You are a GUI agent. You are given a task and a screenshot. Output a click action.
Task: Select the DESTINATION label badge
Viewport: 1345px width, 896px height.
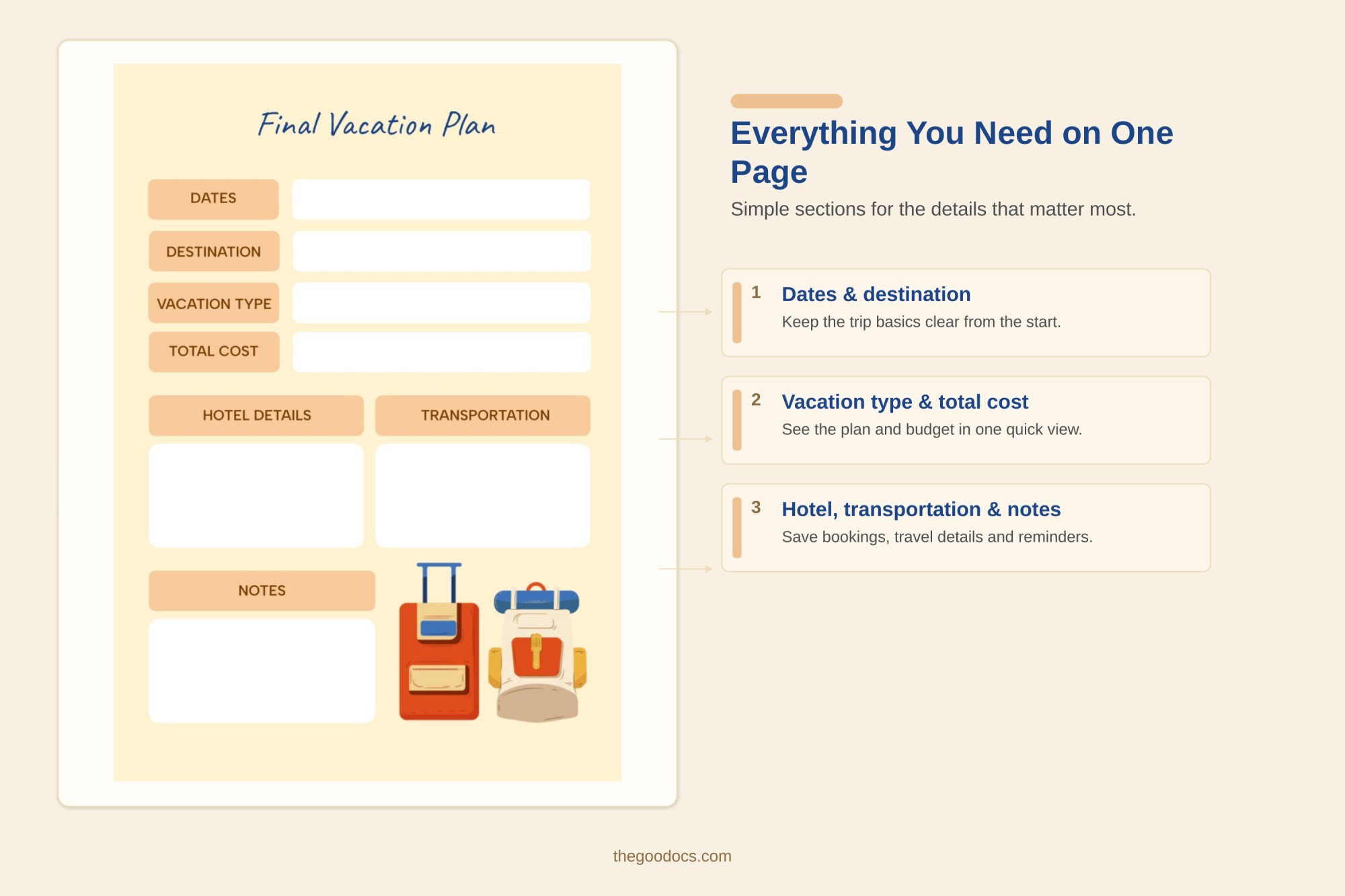click(x=213, y=251)
